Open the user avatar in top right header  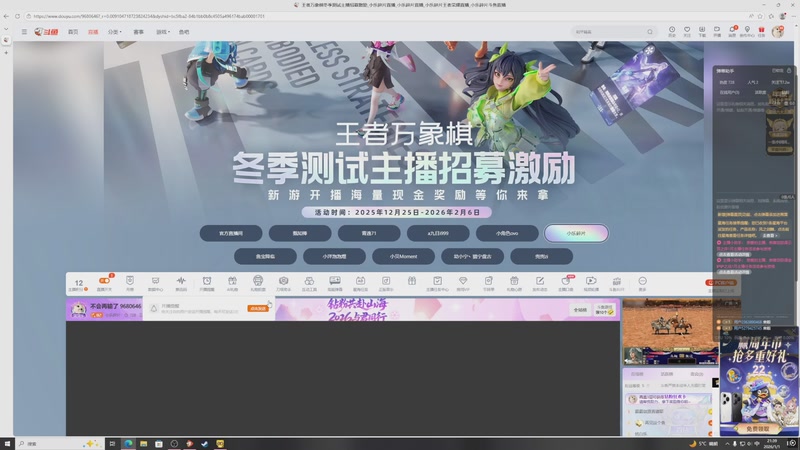(x=778, y=32)
